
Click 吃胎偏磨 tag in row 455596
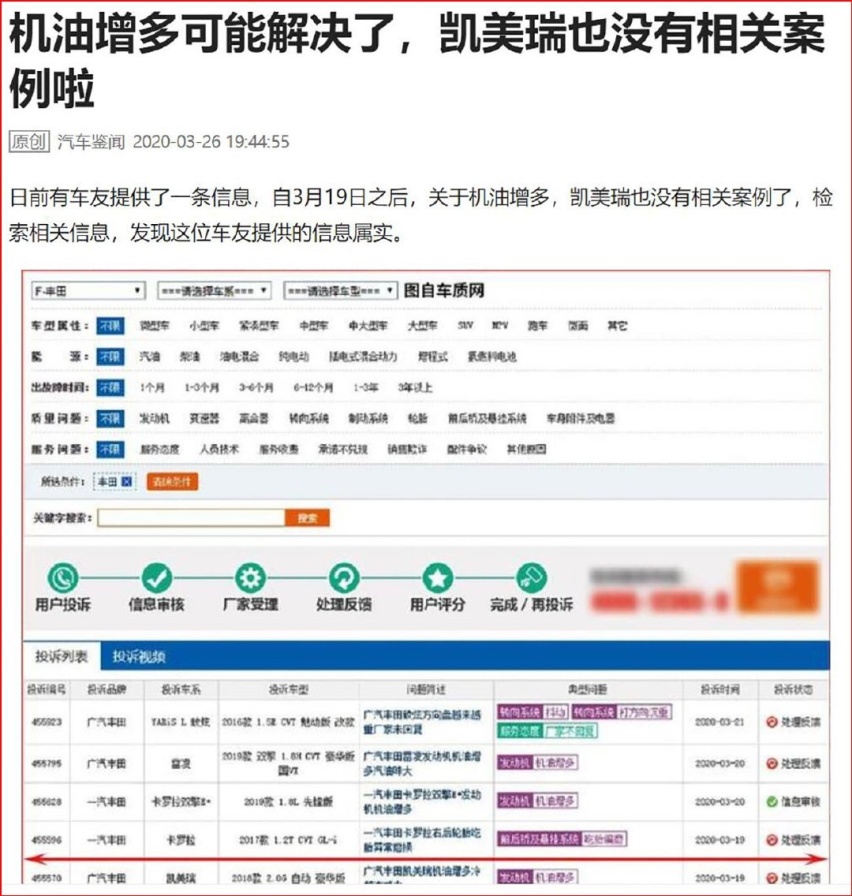[605, 839]
